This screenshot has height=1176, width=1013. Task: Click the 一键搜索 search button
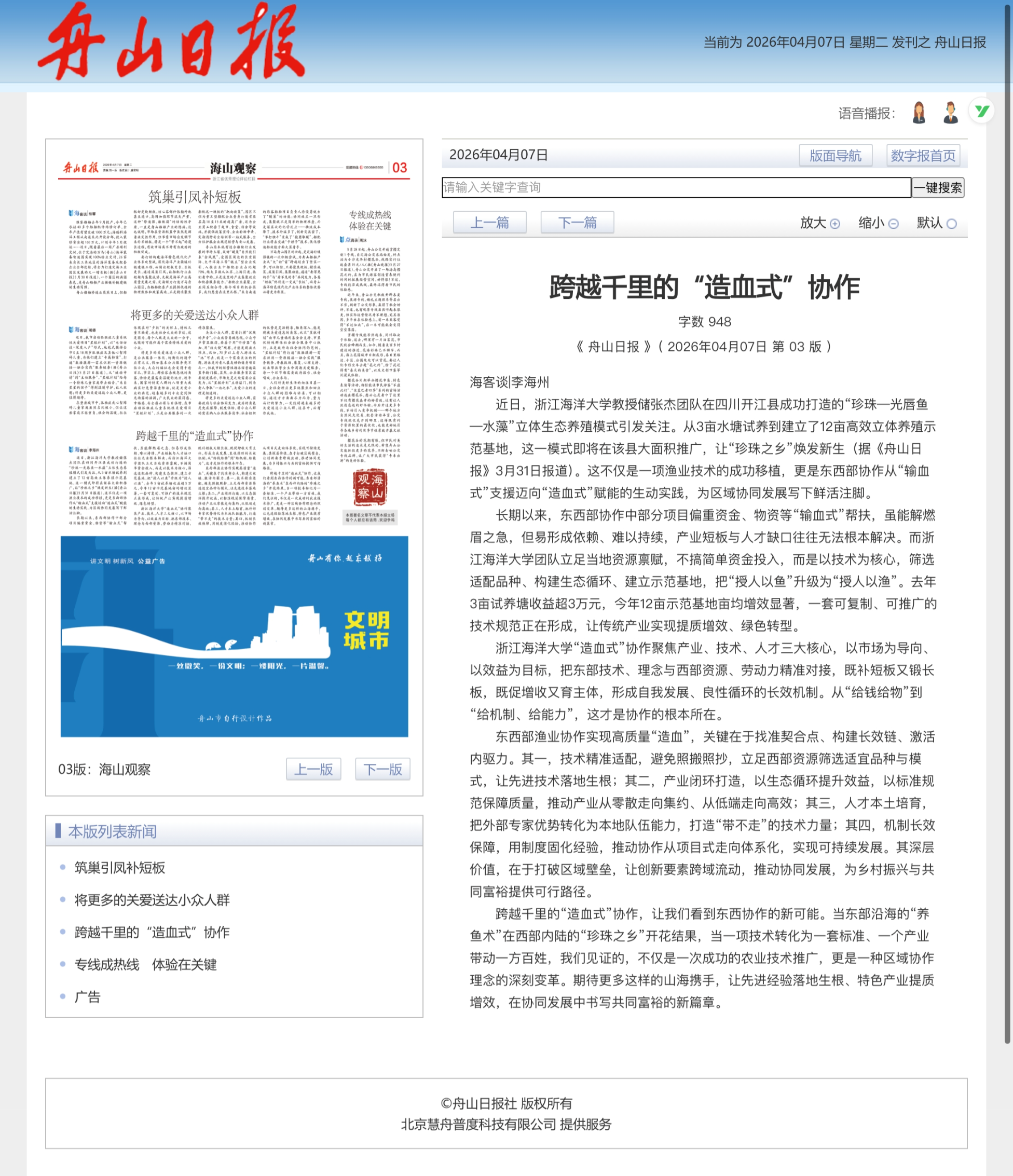[x=938, y=187]
